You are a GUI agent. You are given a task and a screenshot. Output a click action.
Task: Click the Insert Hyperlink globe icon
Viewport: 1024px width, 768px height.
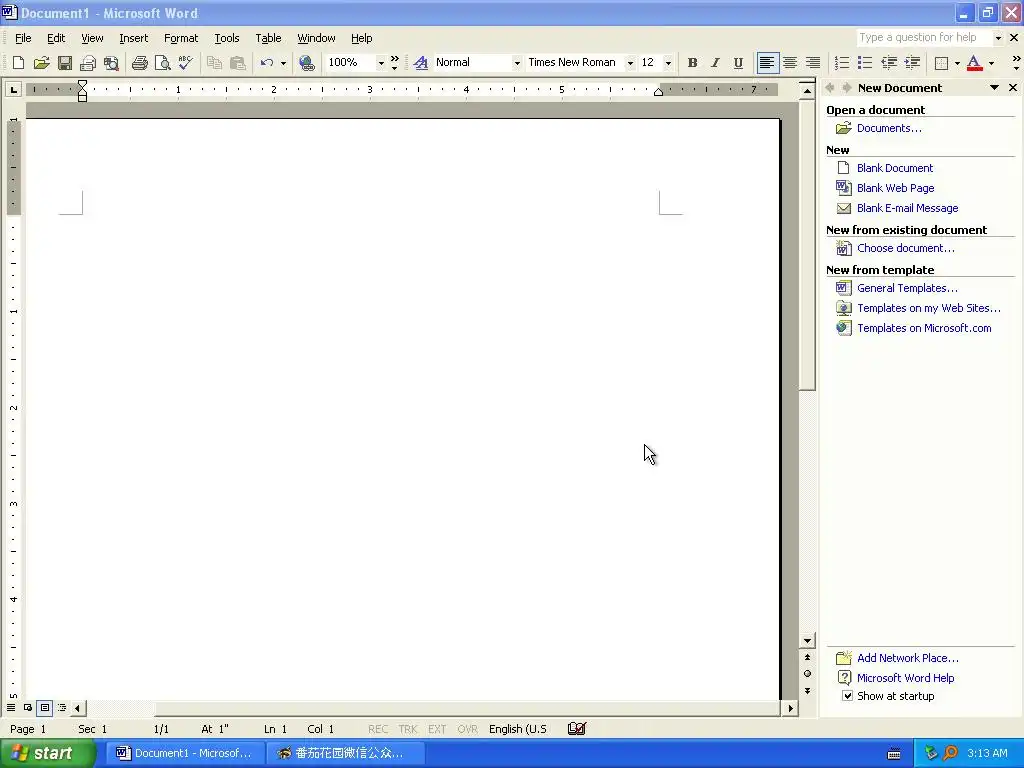[x=306, y=63]
